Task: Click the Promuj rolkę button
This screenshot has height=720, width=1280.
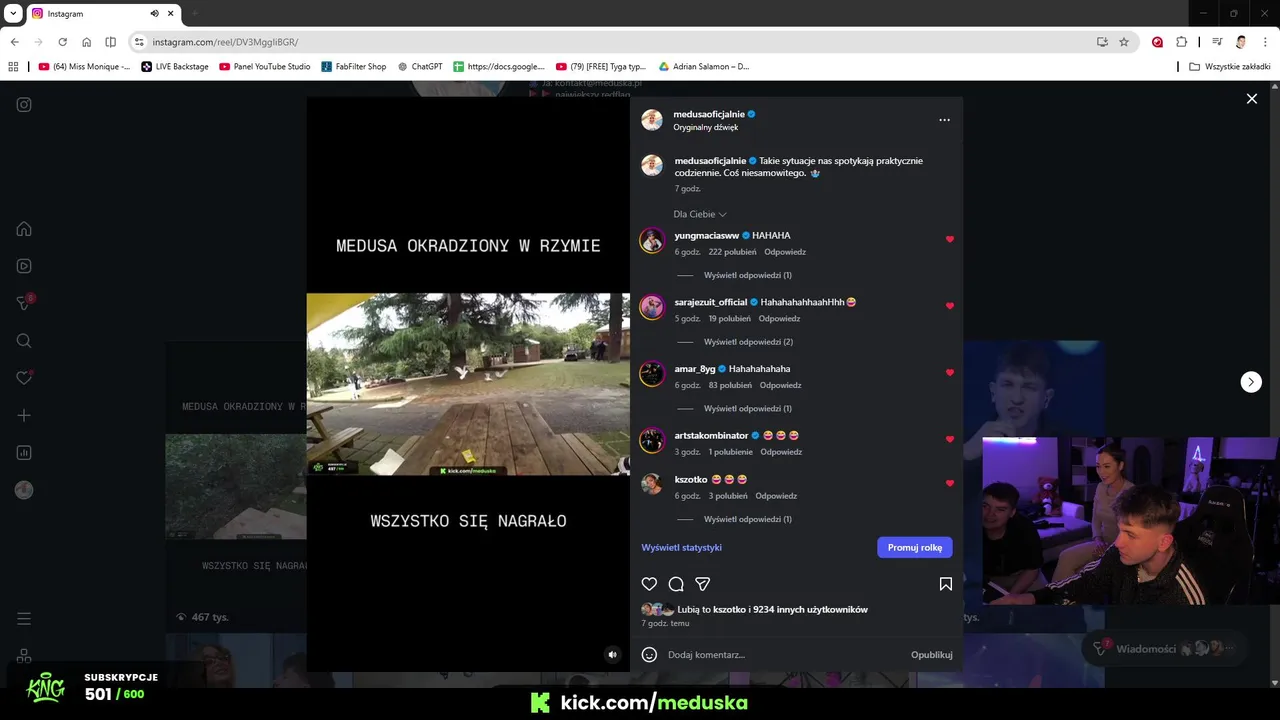Action: (915, 548)
